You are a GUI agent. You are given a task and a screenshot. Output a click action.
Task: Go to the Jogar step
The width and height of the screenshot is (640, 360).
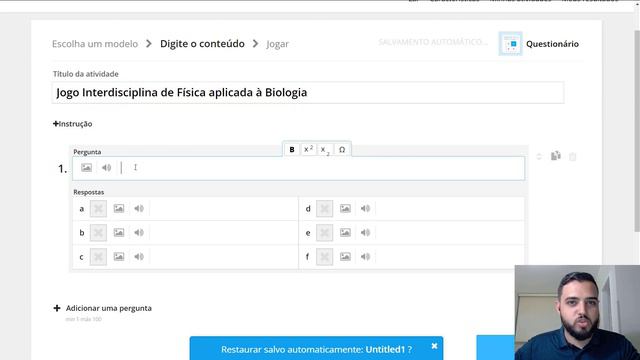[278, 44]
